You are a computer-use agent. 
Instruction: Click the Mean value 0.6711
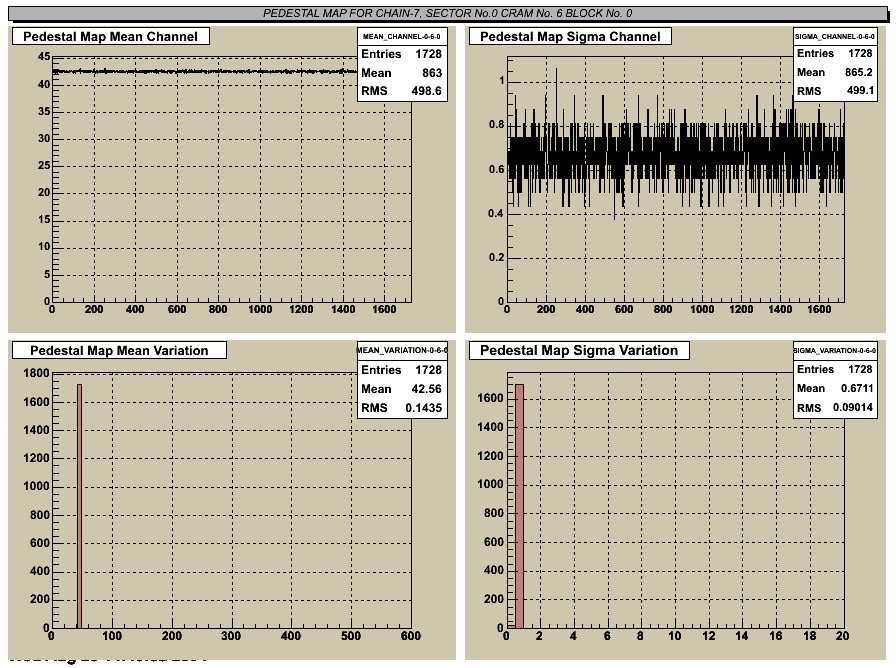click(x=857, y=388)
